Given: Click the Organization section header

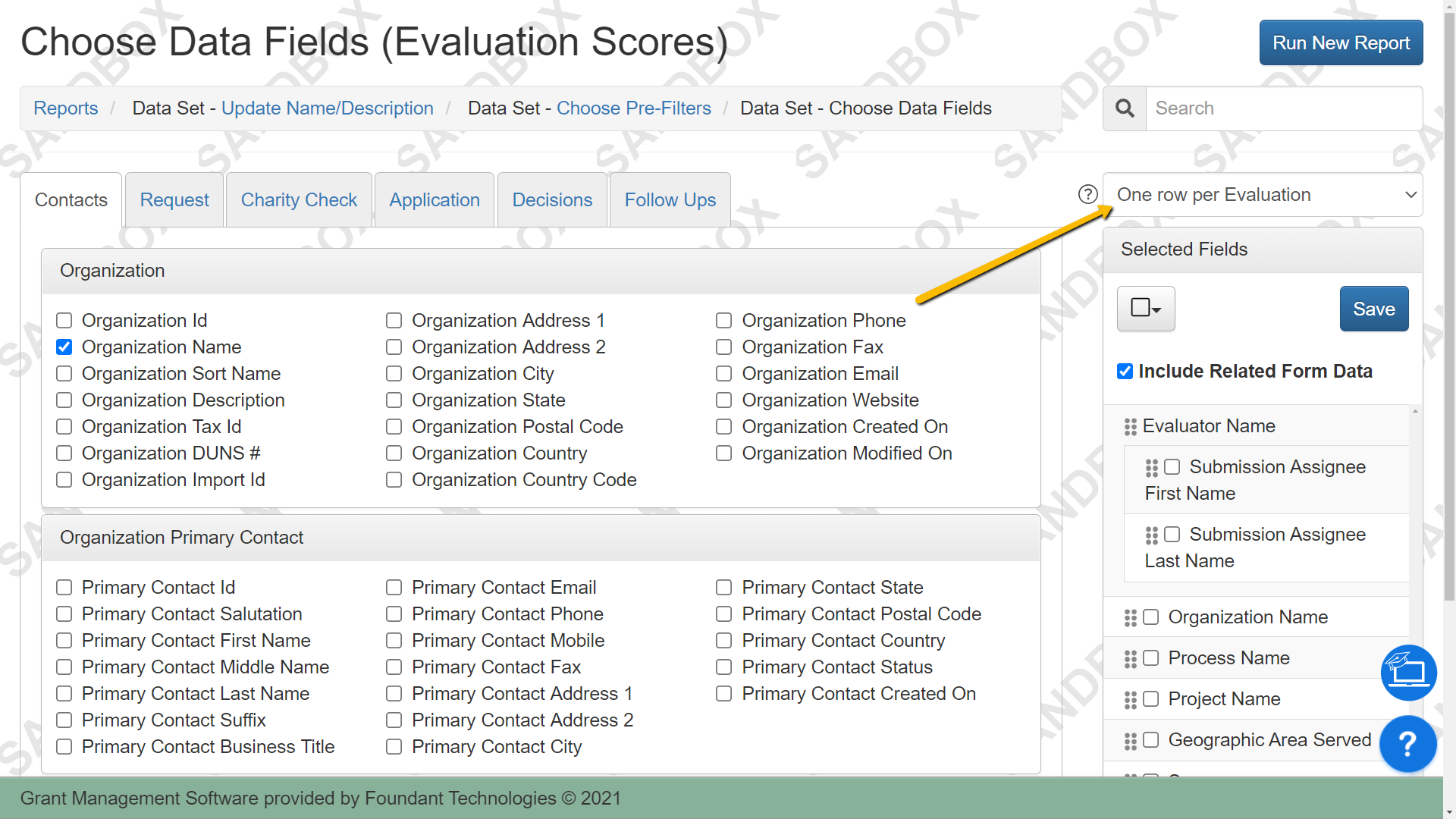Looking at the screenshot, I should point(541,271).
